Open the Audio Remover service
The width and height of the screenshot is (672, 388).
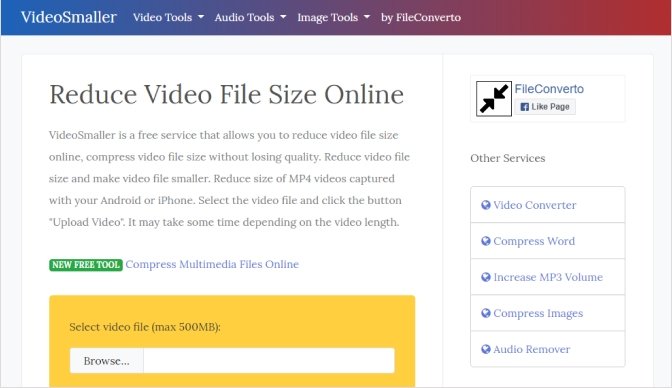pos(547,349)
